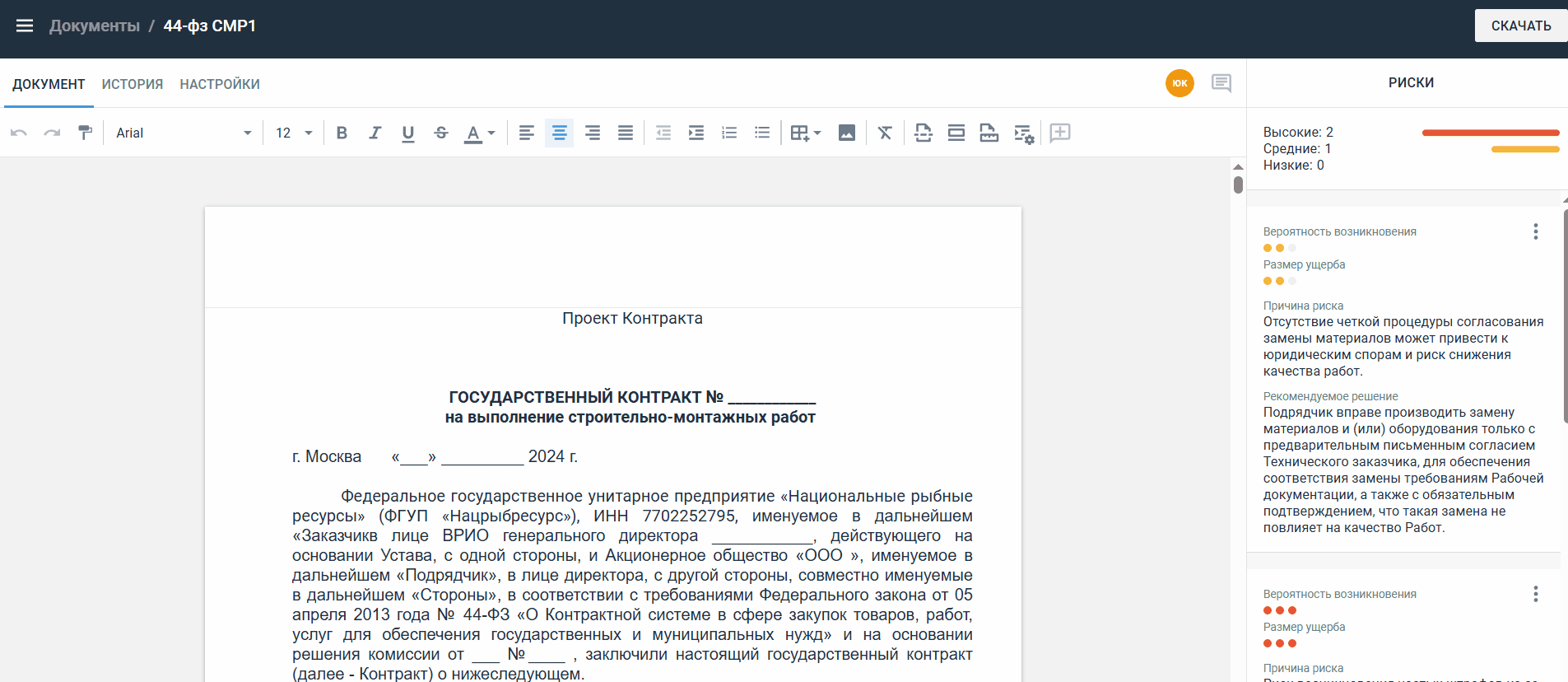Open the first risk card's three-dot menu
Screen dimensions: 1568x682
pyautogui.click(x=1535, y=231)
